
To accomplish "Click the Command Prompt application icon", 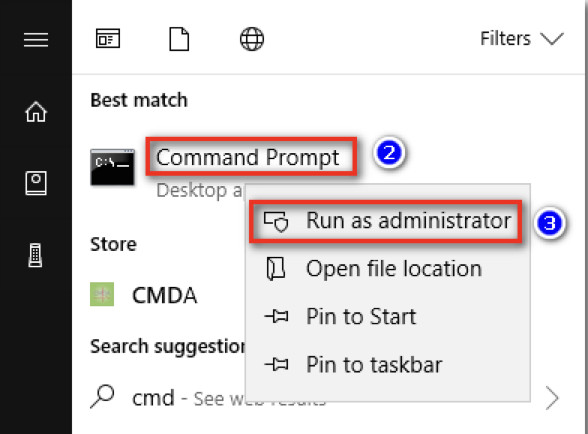I will [112, 167].
